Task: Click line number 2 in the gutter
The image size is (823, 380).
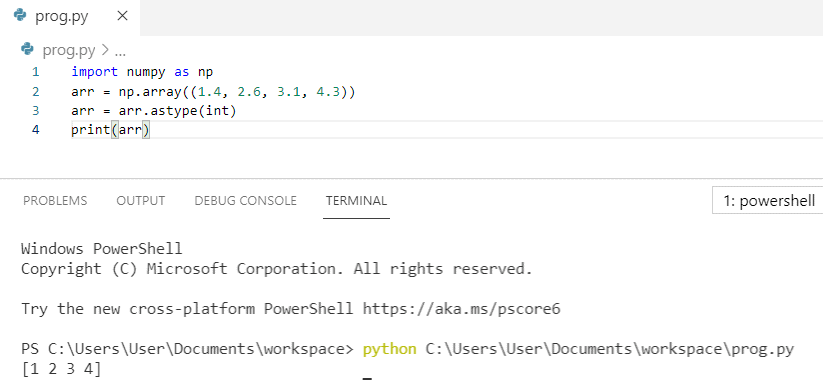Action: coord(36,92)
